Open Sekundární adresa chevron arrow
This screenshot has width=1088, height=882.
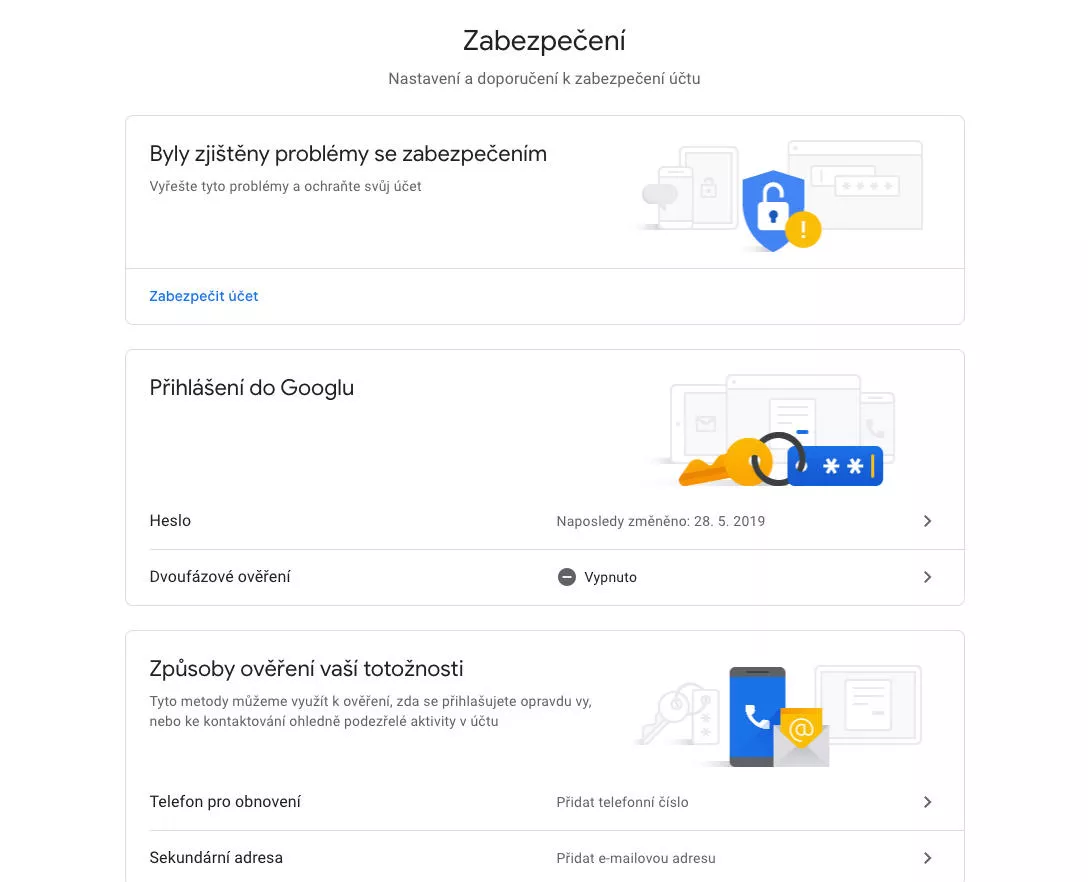(x=927, y=858)
